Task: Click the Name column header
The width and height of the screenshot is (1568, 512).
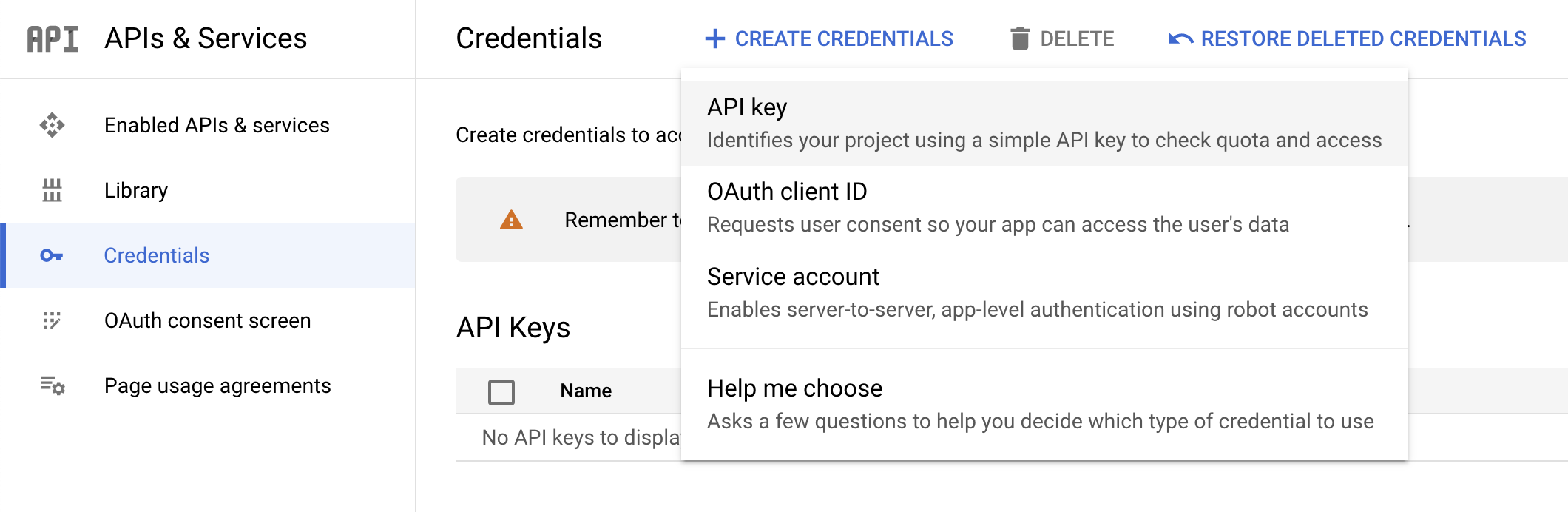Action: (x=586, y=391)
